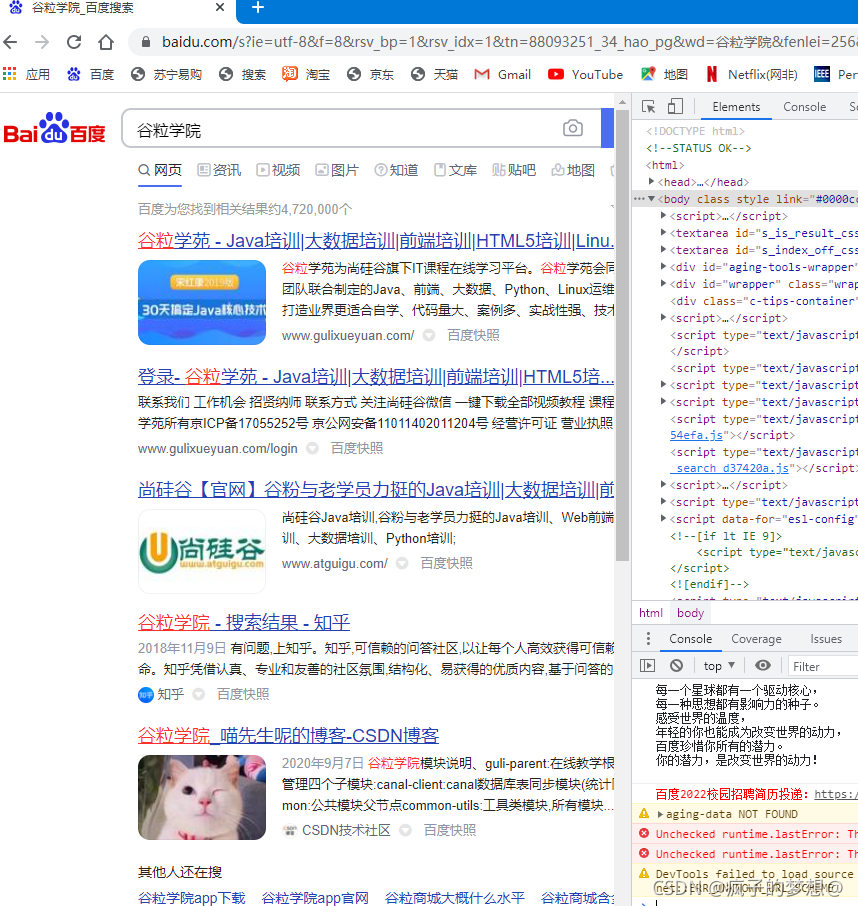The height and width of the screenshot is (906, 858).
Task: Open the 喵先生呢的博客-CSDN博客 result
Action: (288, 735)
